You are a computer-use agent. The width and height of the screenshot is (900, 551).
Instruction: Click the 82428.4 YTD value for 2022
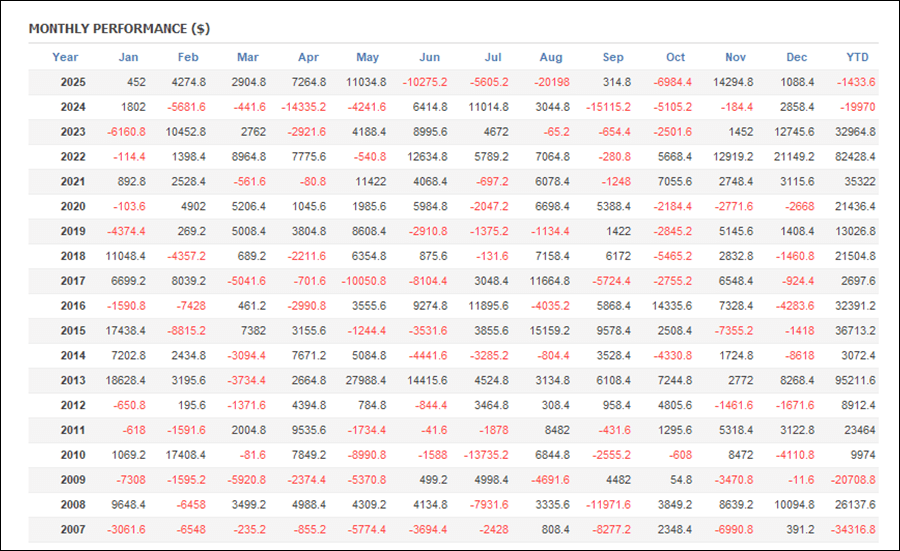(x=853, y=157)
